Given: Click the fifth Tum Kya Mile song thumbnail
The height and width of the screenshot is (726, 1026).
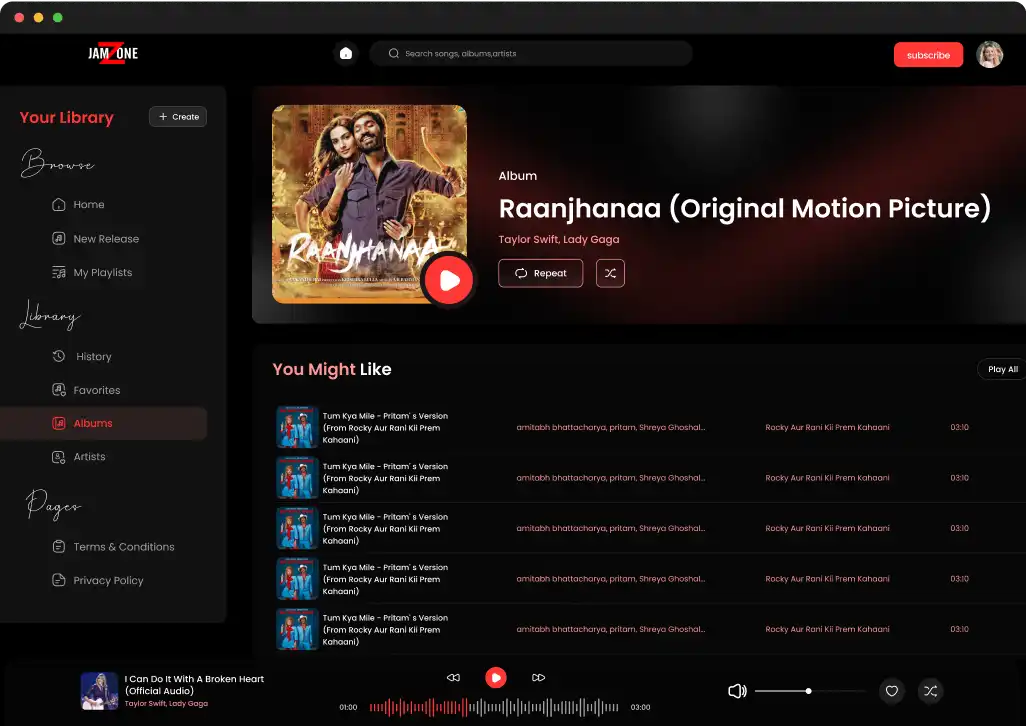Looking at the screenshot, I should click(297, 629).
